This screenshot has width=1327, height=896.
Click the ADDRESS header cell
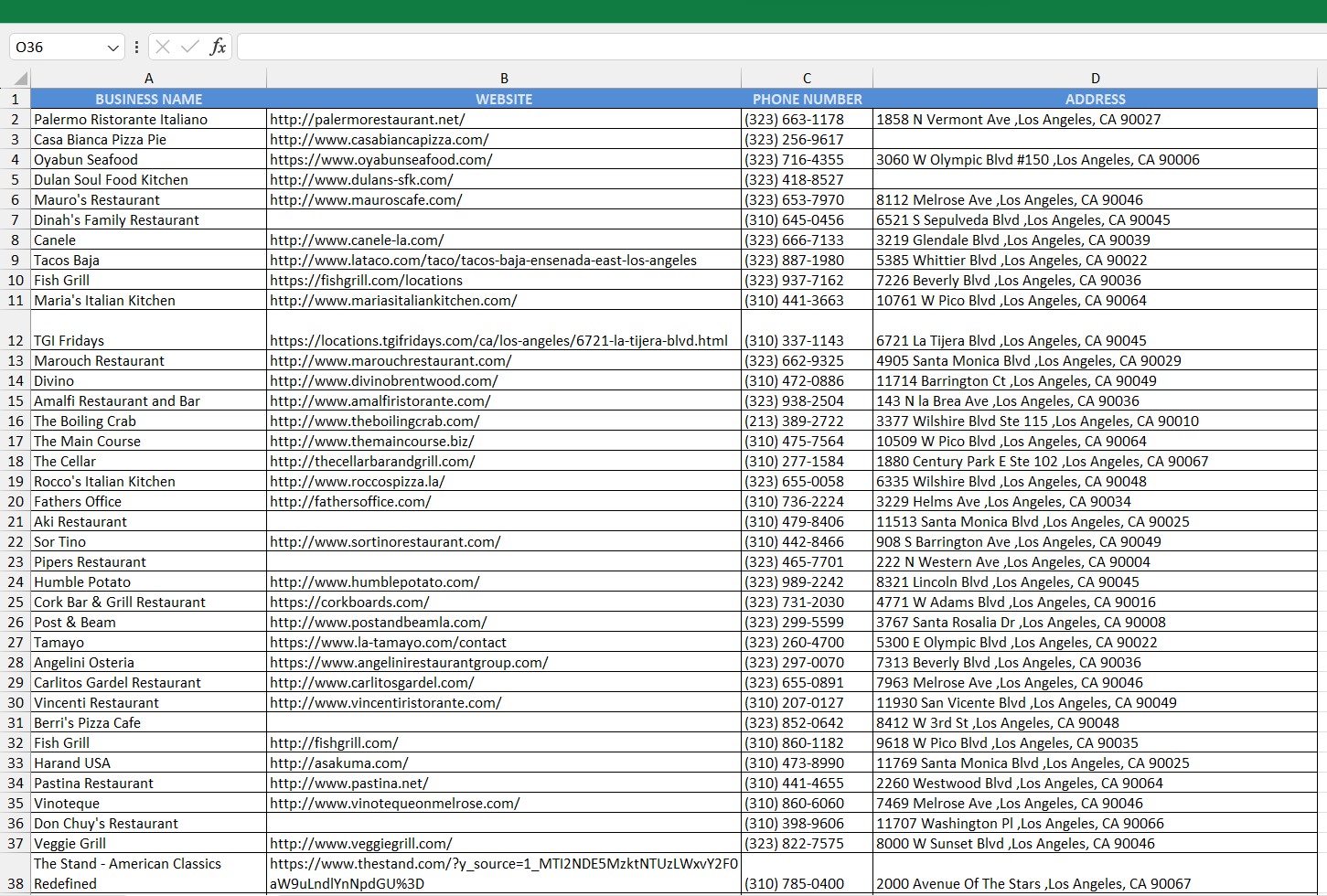click(x=1096, y=99)
